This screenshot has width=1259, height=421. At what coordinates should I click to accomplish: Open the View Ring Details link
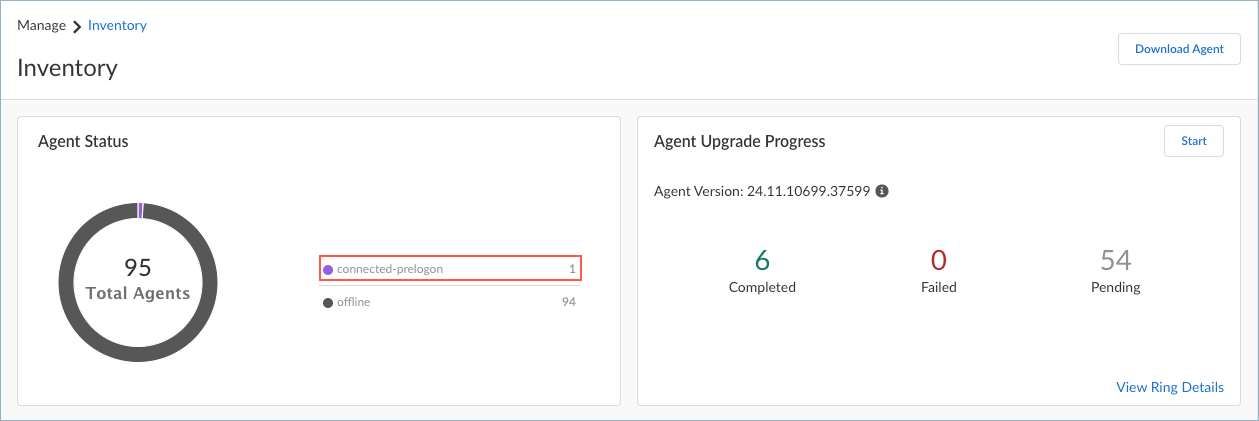1169,387
